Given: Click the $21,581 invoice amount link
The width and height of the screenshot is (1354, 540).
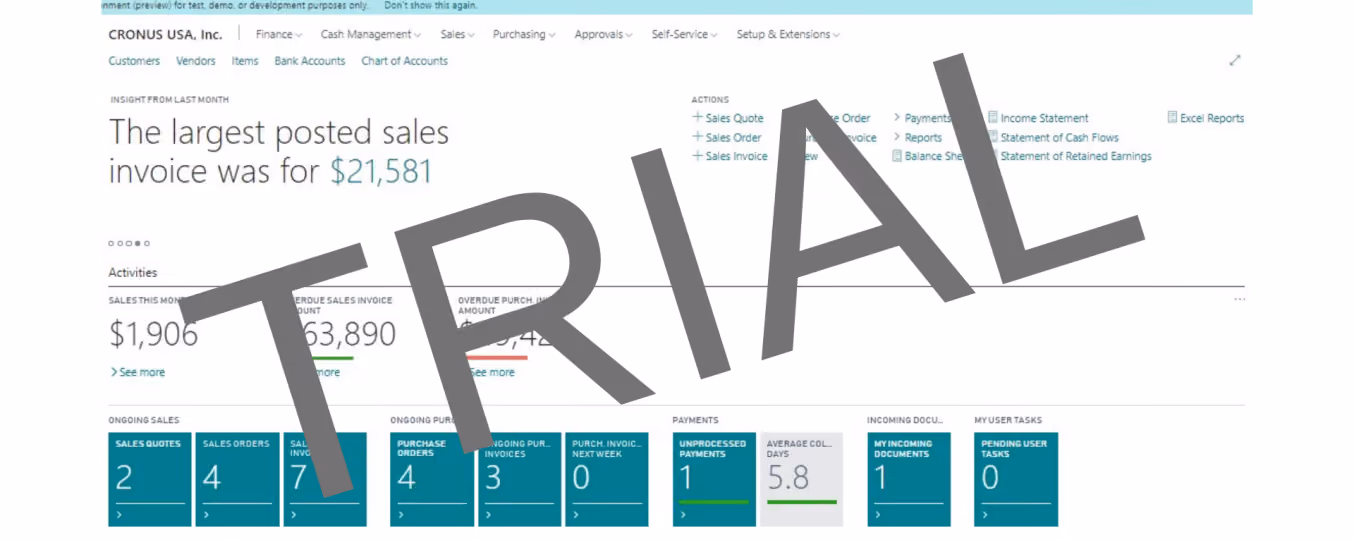Looking at the screenshot, I should pyautogui.click(x=381, y=171).
